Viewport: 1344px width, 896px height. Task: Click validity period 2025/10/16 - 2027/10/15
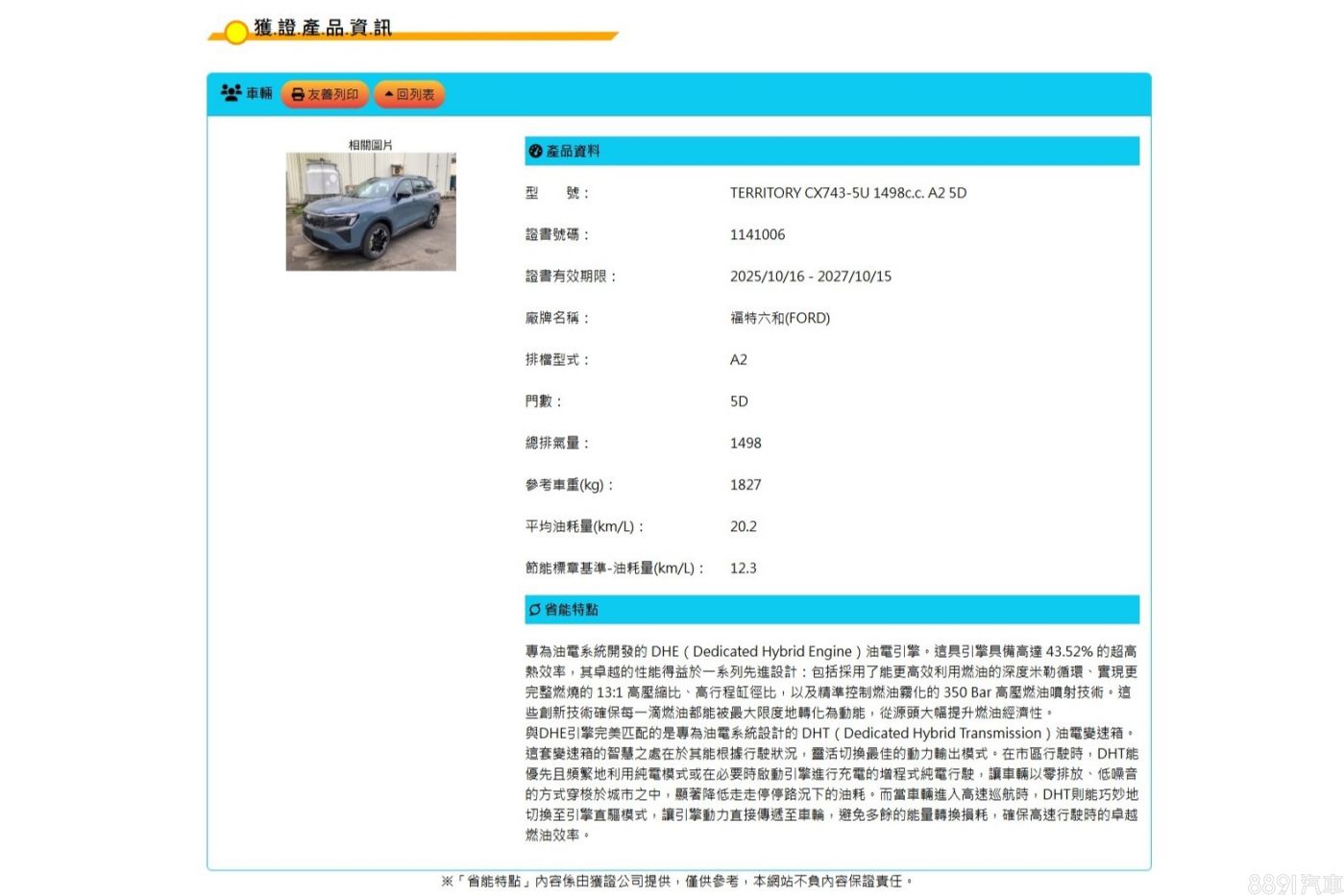(x=810, y=277)
